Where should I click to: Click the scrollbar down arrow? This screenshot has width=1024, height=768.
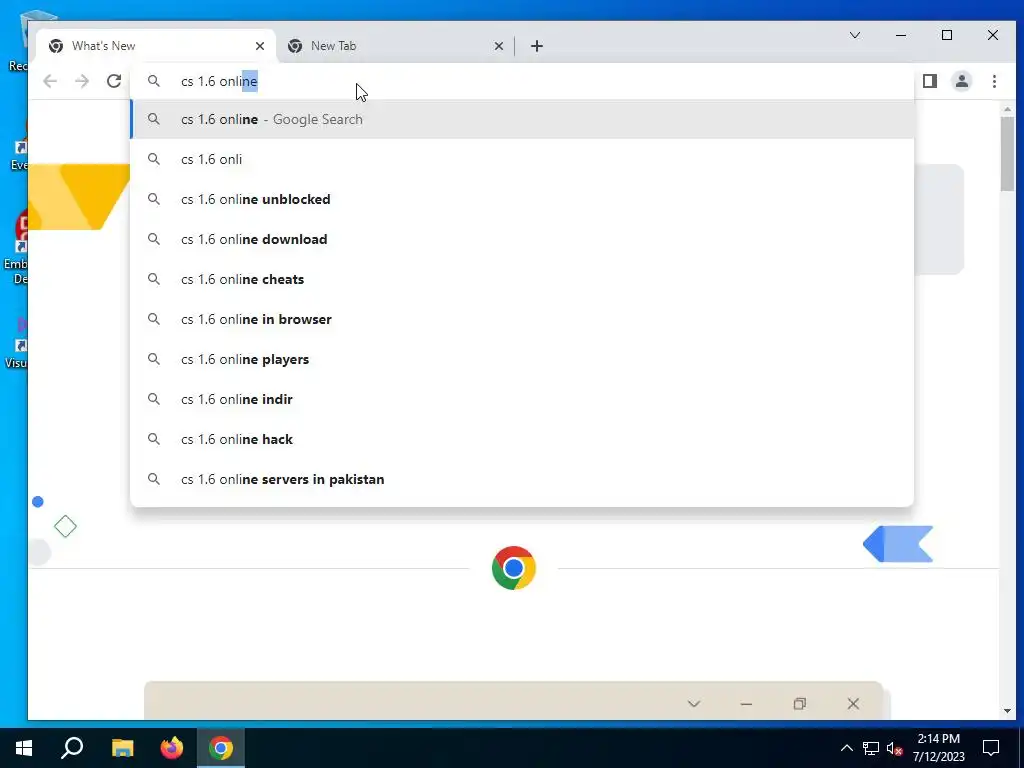click(x=1007, y=711)
